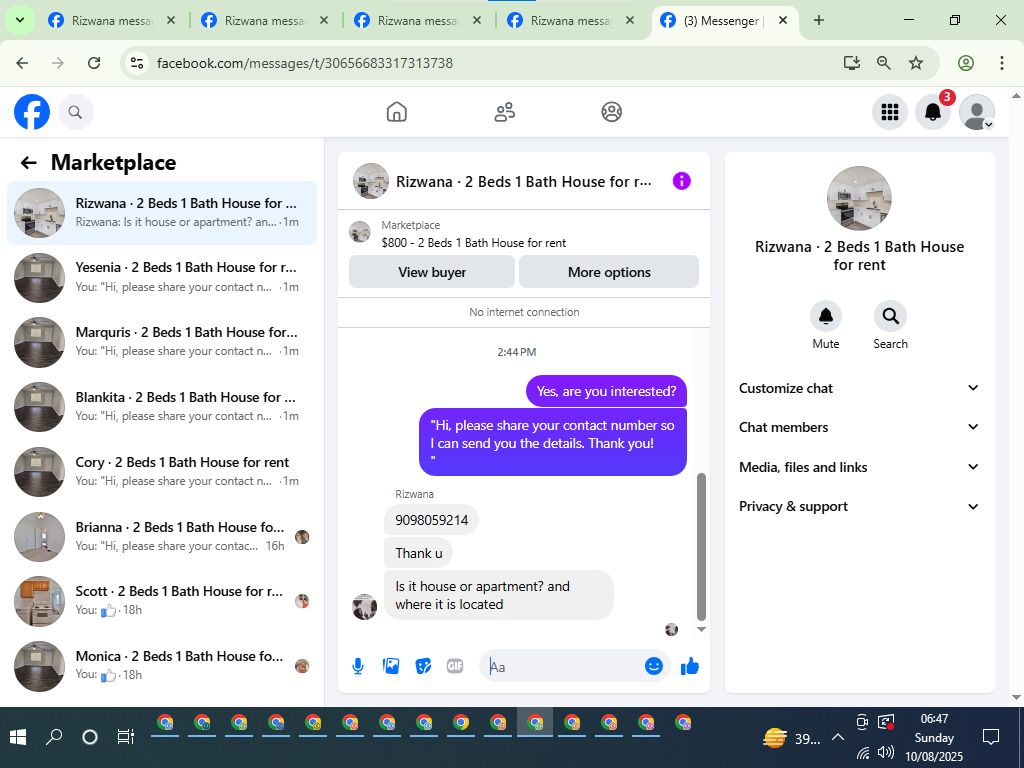Image resolution: width=1024 pixels, height=768 pixels.
Task: Click the install app icon in address bar
Action: click(851, 63)
